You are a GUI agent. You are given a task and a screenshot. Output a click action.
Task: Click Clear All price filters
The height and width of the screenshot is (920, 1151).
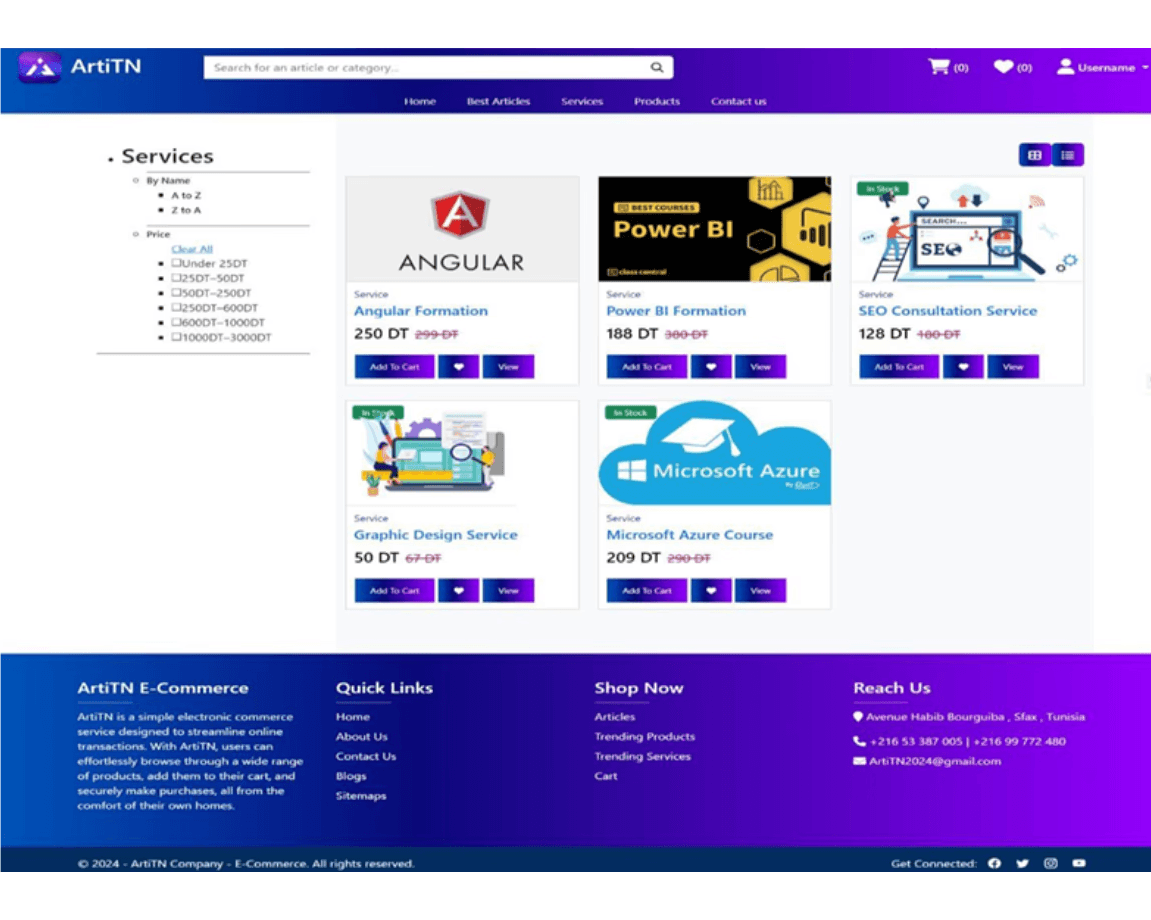(192, 249)
